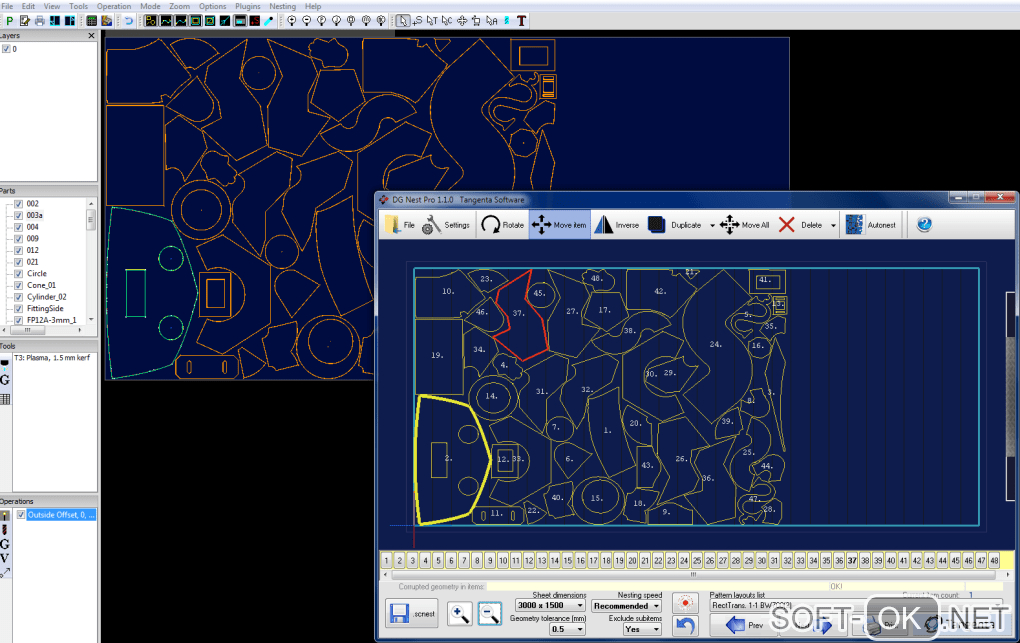
Task: Click the Parts list vertical scrollbar thumb
Action: click(x=90, y=220)
